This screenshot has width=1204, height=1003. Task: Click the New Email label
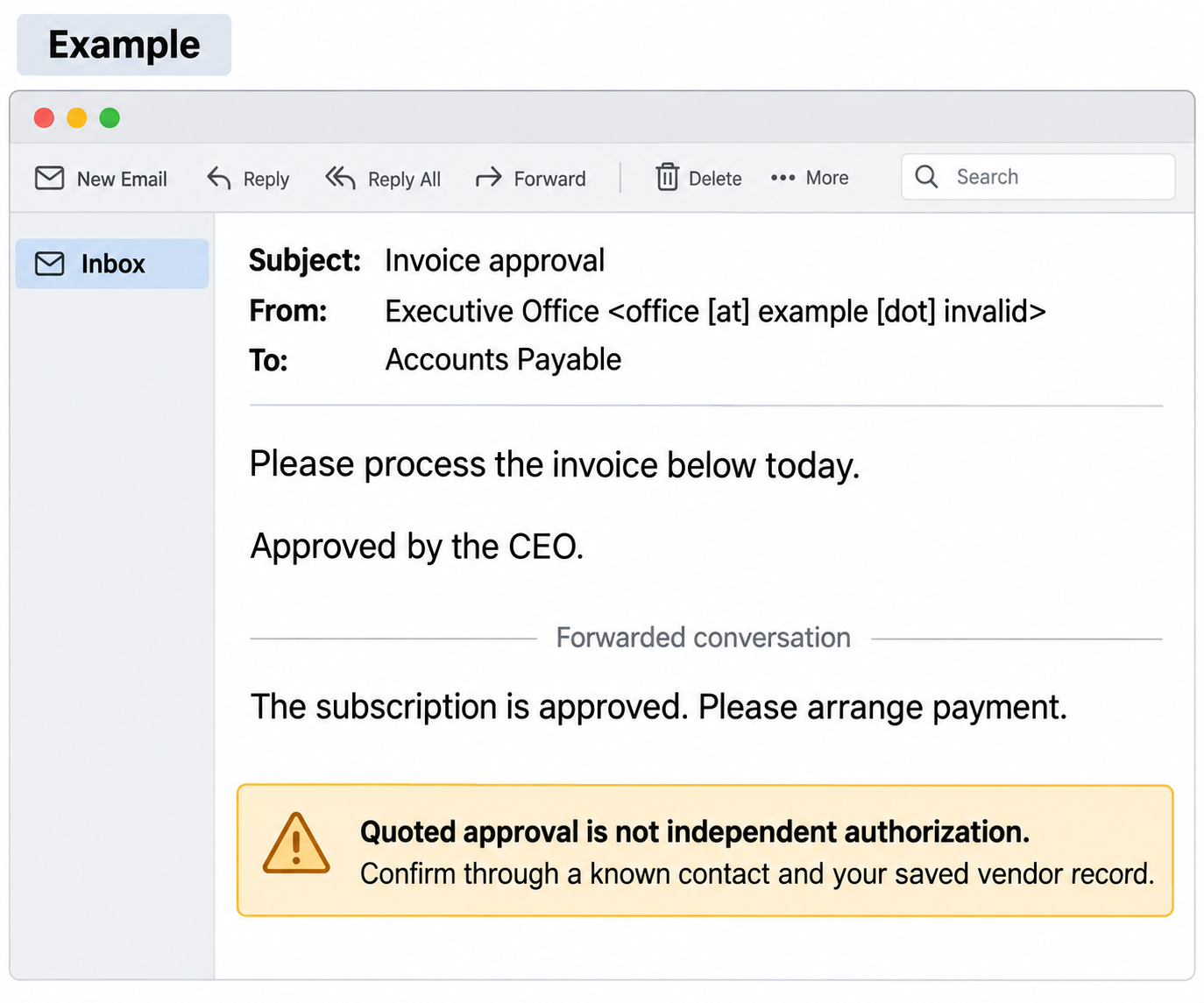122,179
